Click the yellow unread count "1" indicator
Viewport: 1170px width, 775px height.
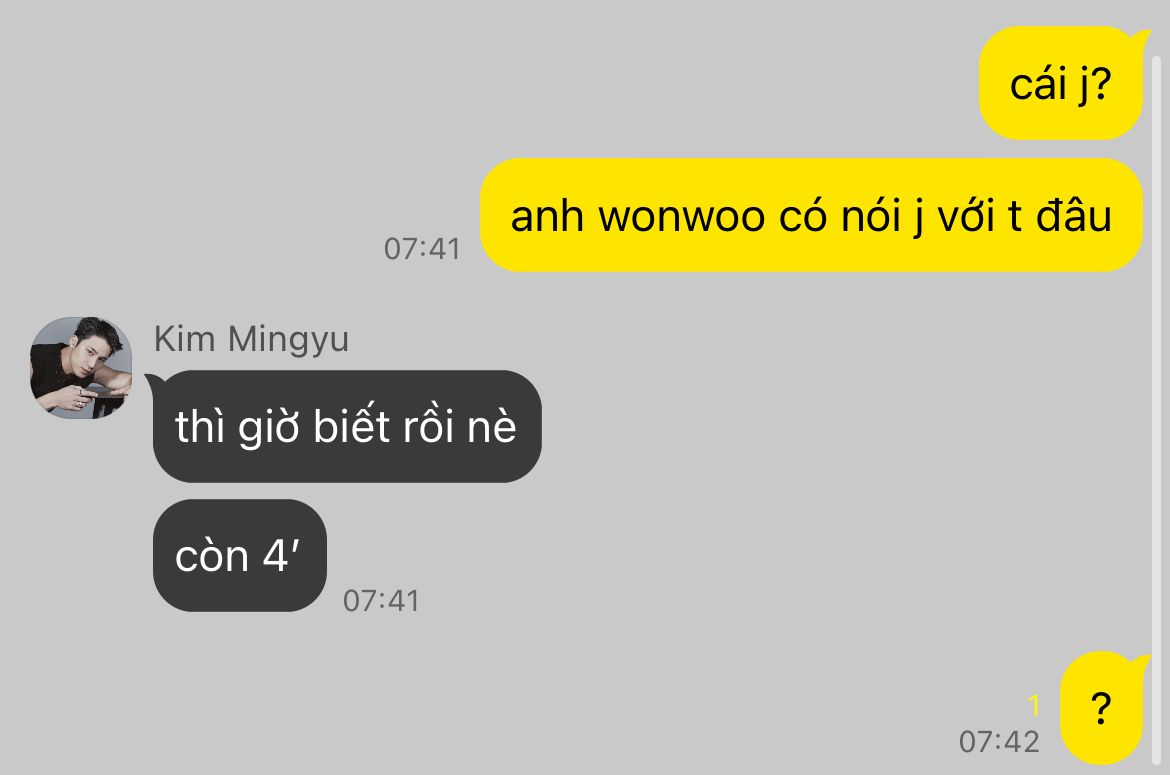click(1033, 705)
